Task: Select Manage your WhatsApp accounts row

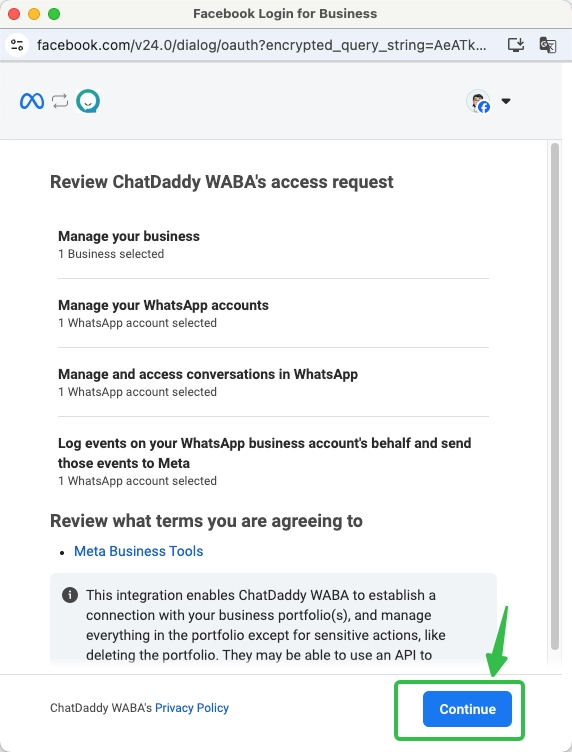Action: (273, 313)
